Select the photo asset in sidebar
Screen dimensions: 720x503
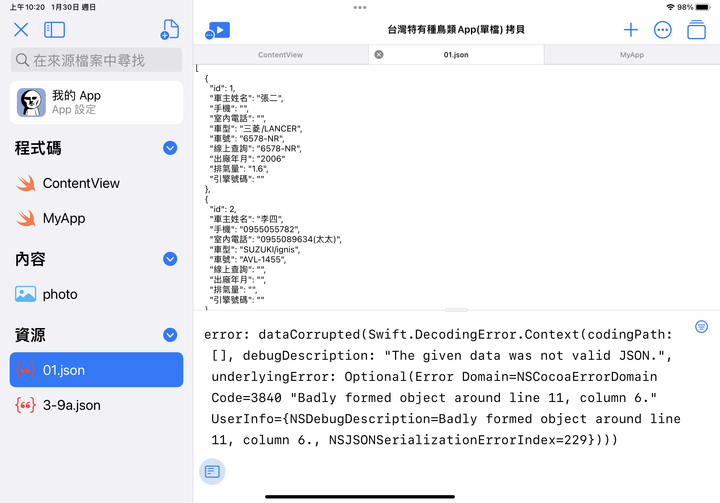click(96, 294)
